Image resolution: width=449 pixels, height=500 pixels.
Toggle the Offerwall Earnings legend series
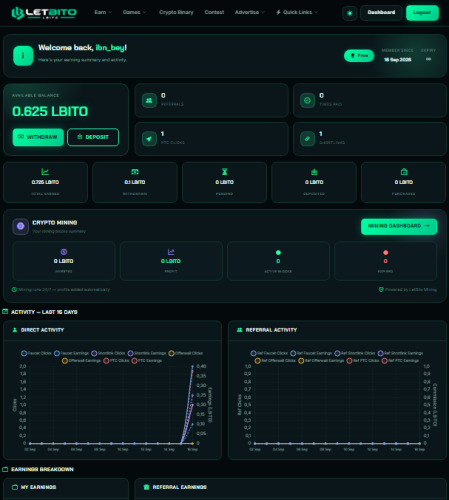(81, 361)
